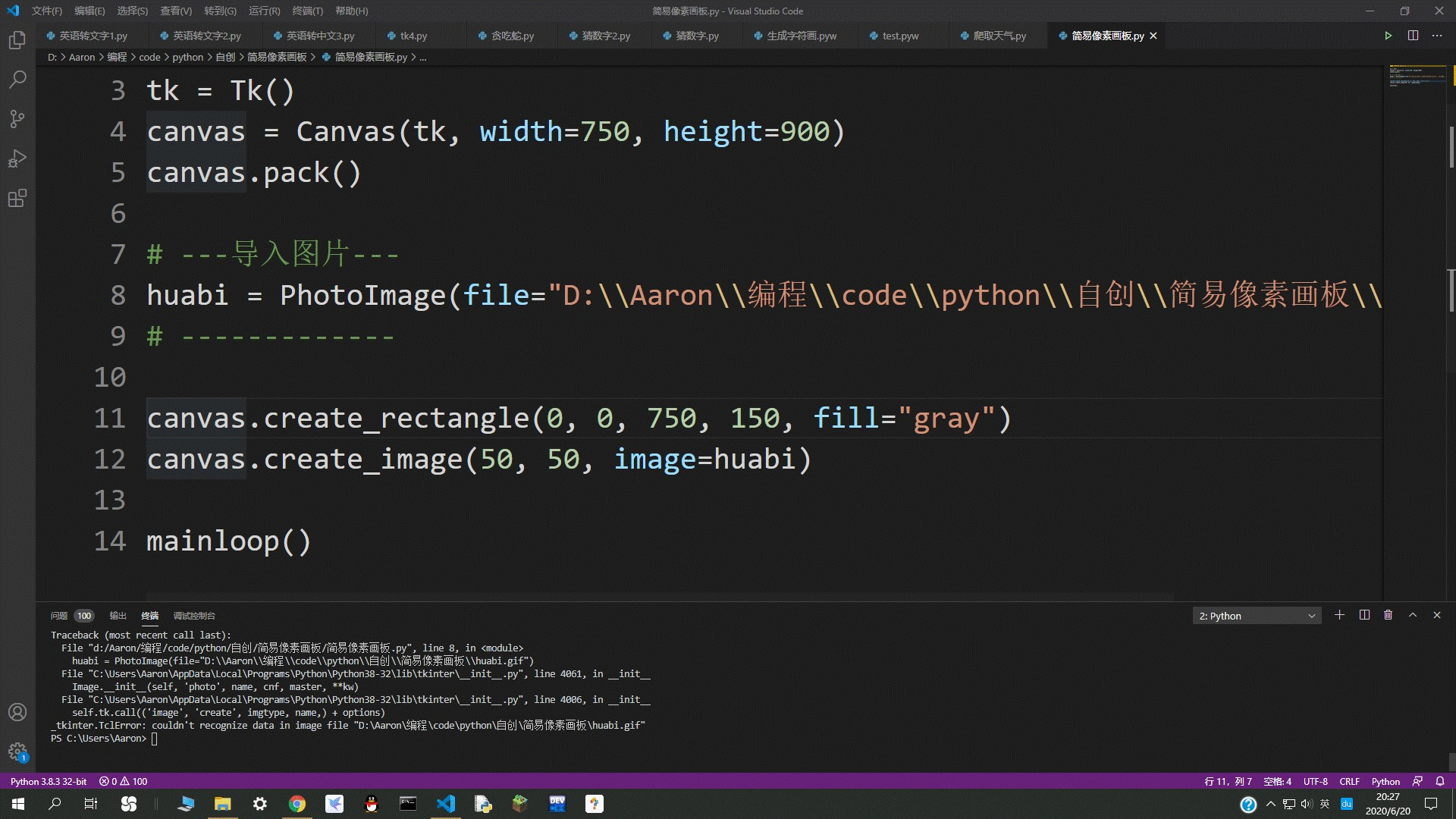1456x819 pixels.
Task: Click the 简易像素画板 folder breadcrumb
Action: click(277, 57)
